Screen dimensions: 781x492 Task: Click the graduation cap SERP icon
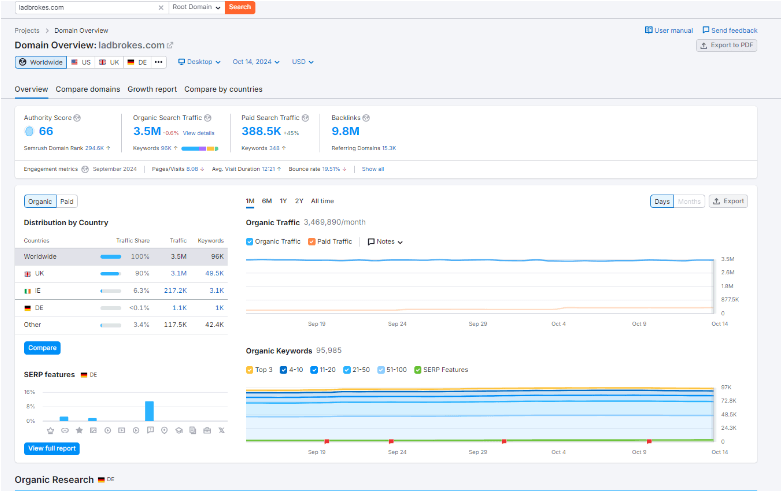coord(179,431)
